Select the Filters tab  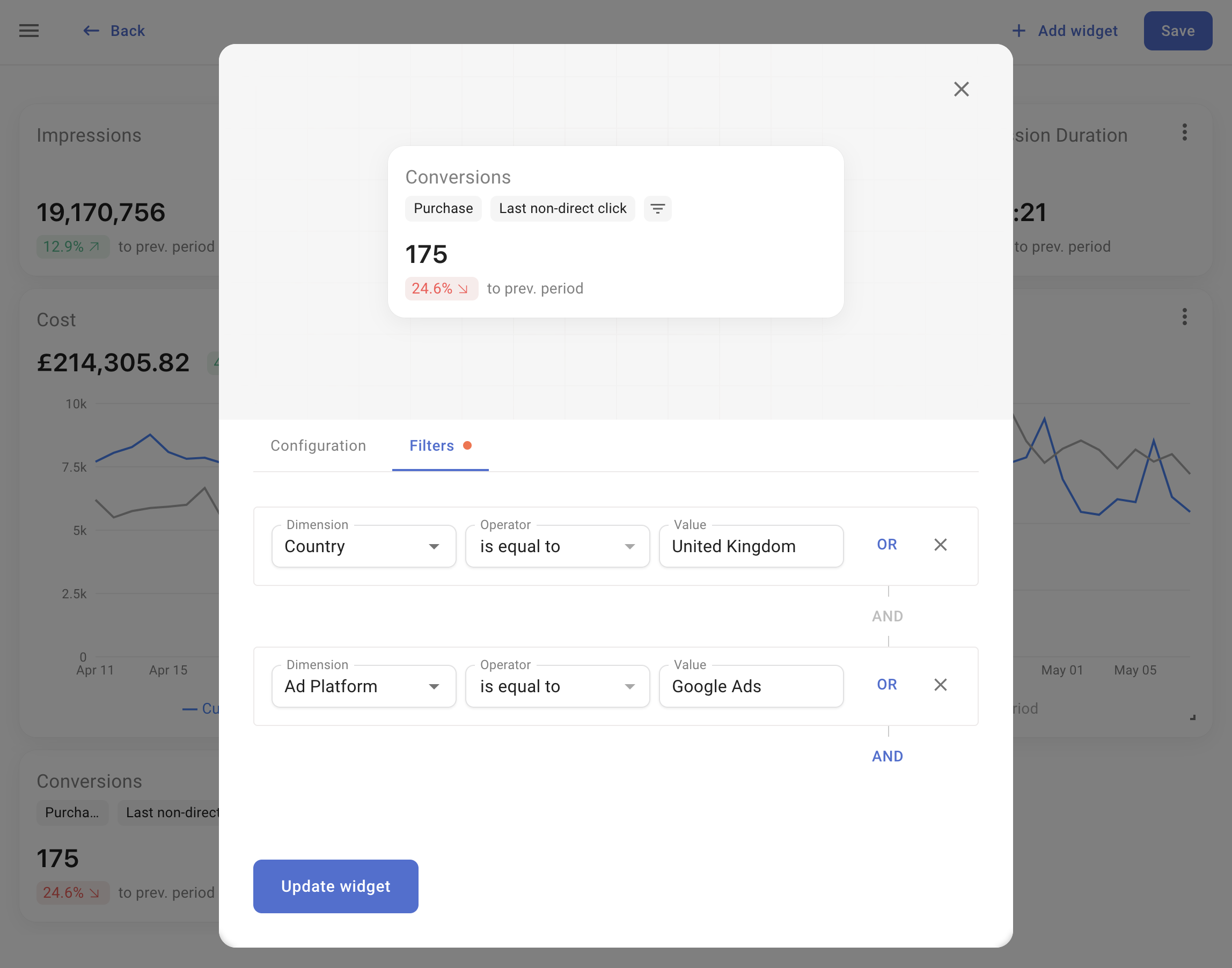432,446
